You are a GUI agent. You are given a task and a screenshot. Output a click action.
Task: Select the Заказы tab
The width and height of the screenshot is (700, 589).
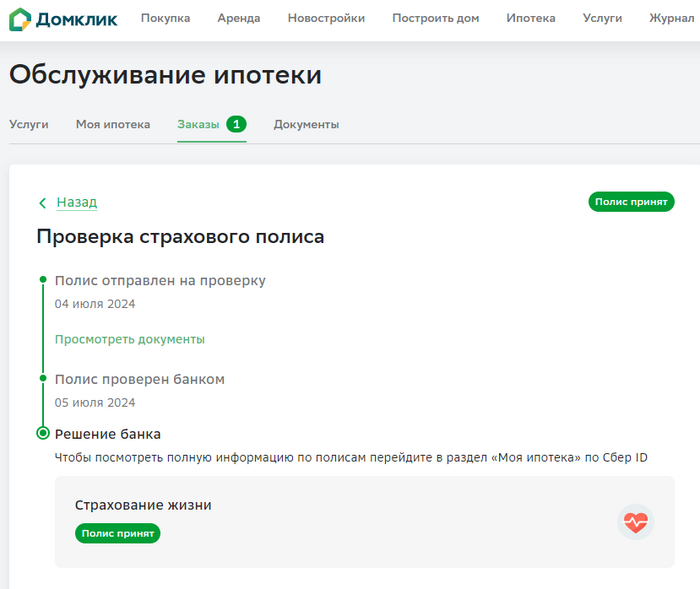198,124
